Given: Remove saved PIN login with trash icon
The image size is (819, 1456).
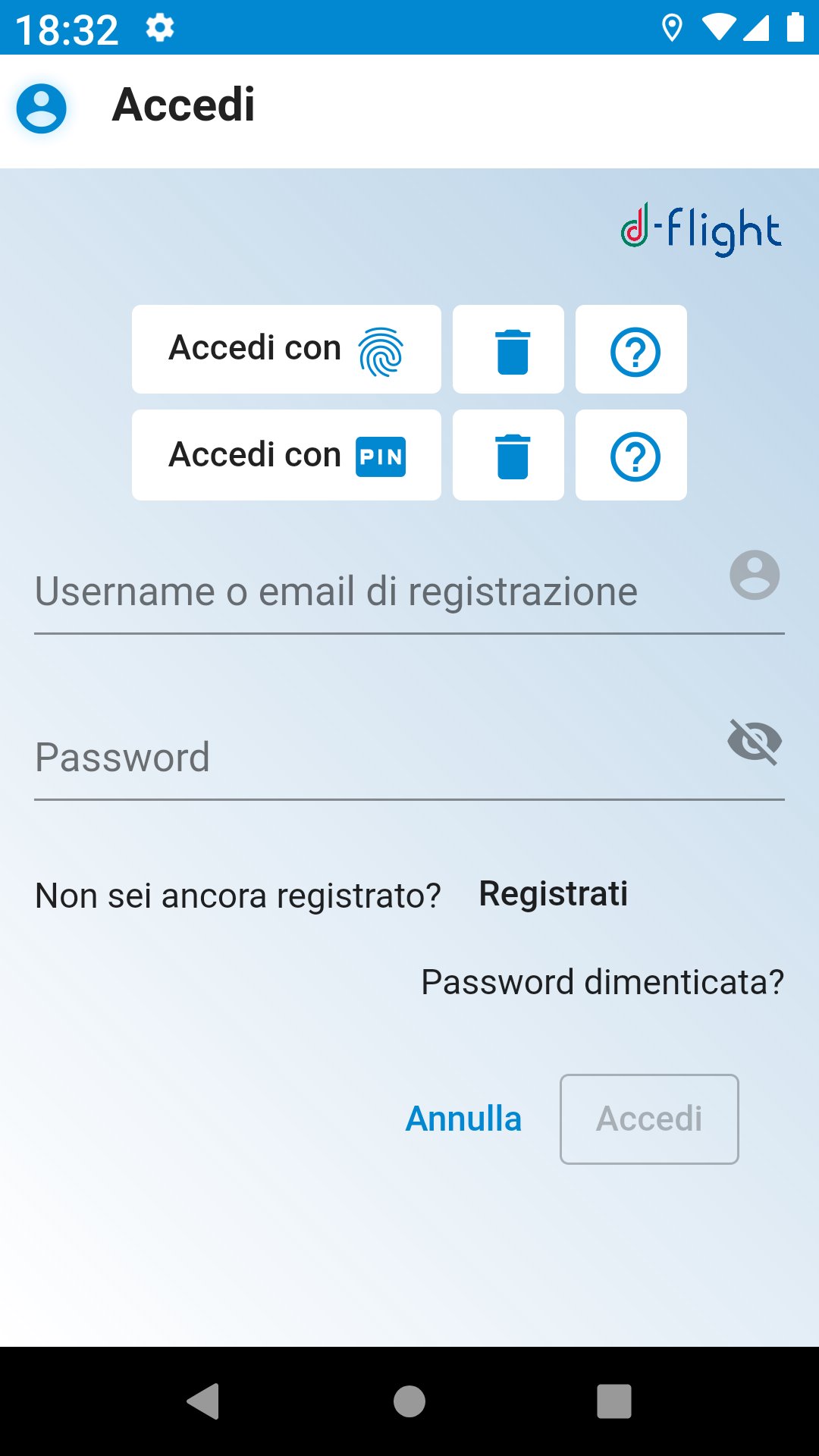Looking at the screenshot, I should (x=508, y=455).
